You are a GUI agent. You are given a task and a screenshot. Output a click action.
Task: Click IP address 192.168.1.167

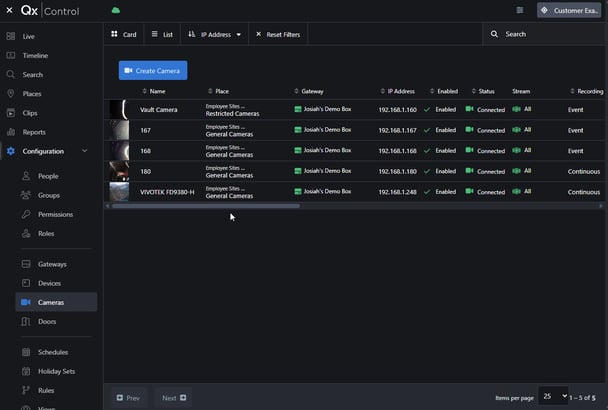pyautogui.click(x=397, y=130)
